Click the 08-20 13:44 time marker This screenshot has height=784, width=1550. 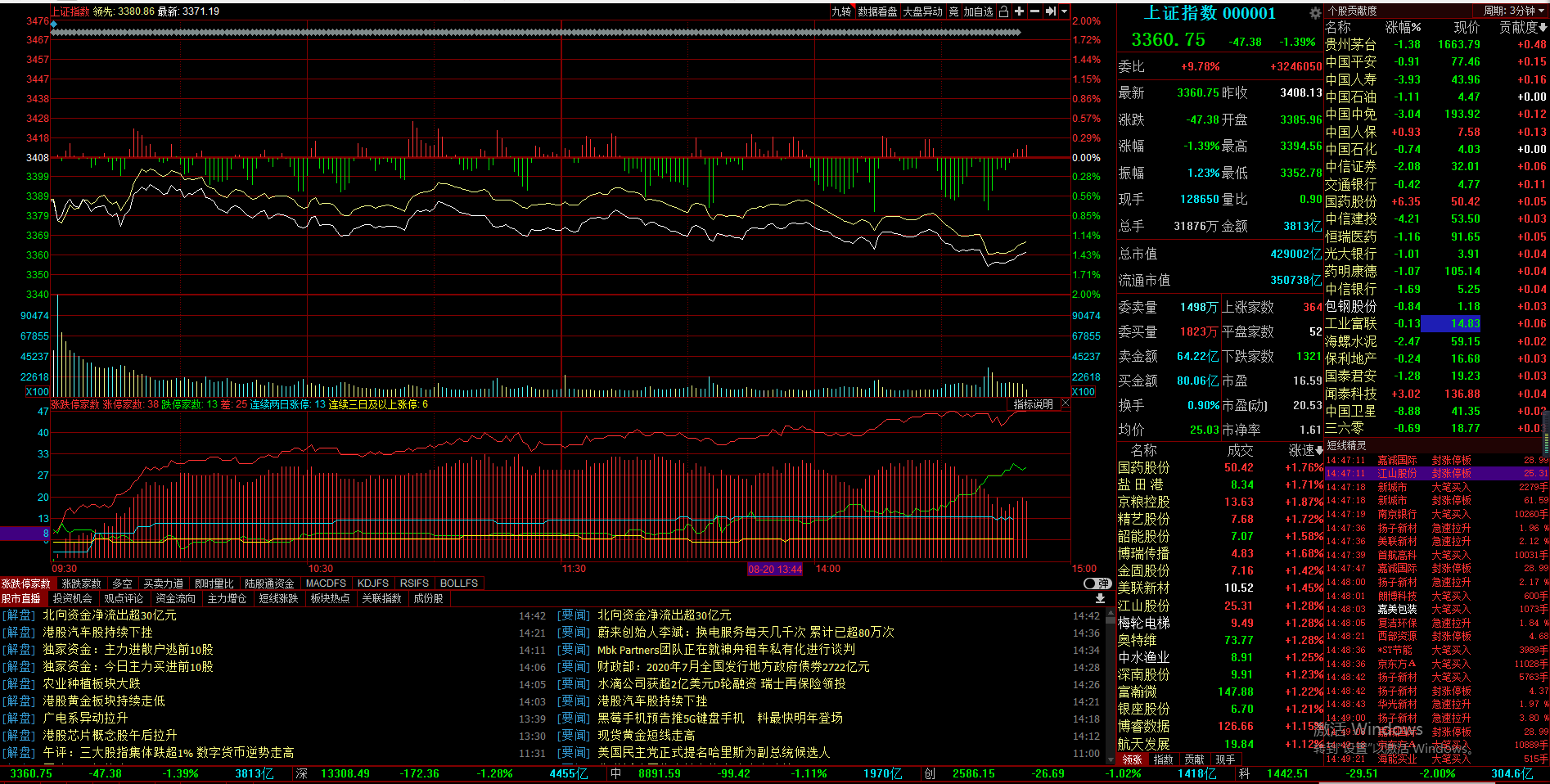775,569
